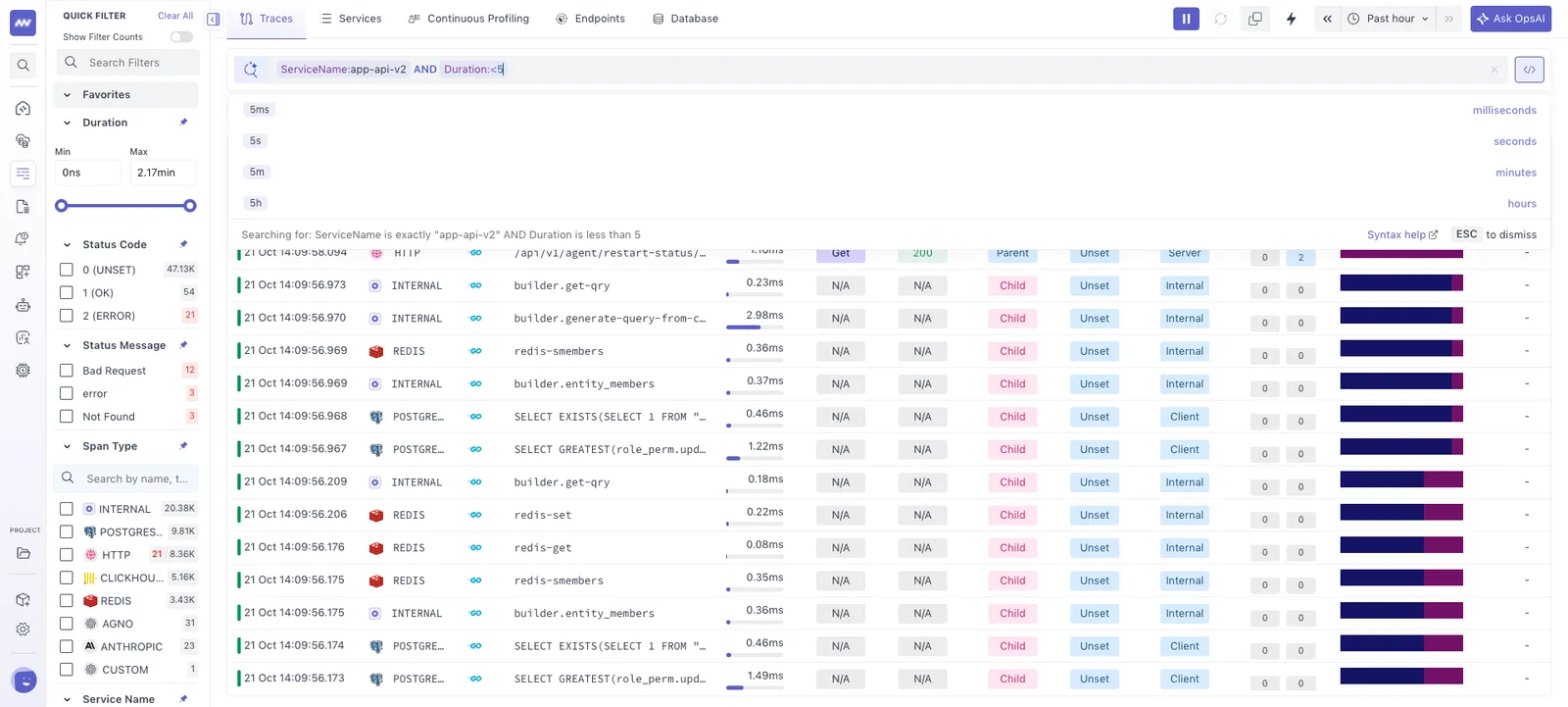Image resolution: width=1568 pixels, height=707 pixels.
Task: Open settings gear at bottom of navigation rail
Action: click(x=24, y=630)
